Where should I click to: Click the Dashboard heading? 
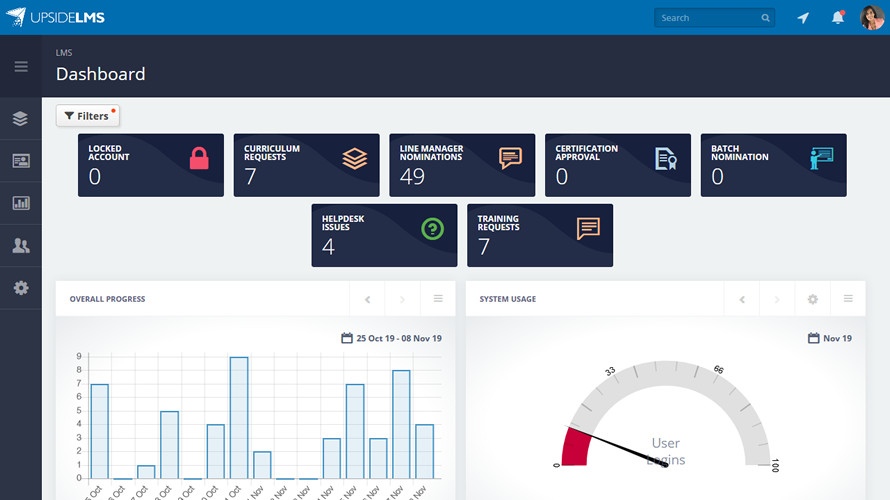(x=100, y=74)
